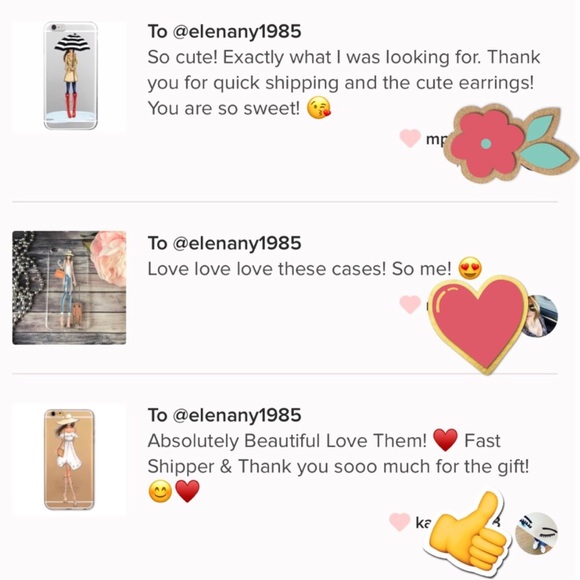
Task: Open the closed-eye illustration profile avatar
Action: (536, 533)
